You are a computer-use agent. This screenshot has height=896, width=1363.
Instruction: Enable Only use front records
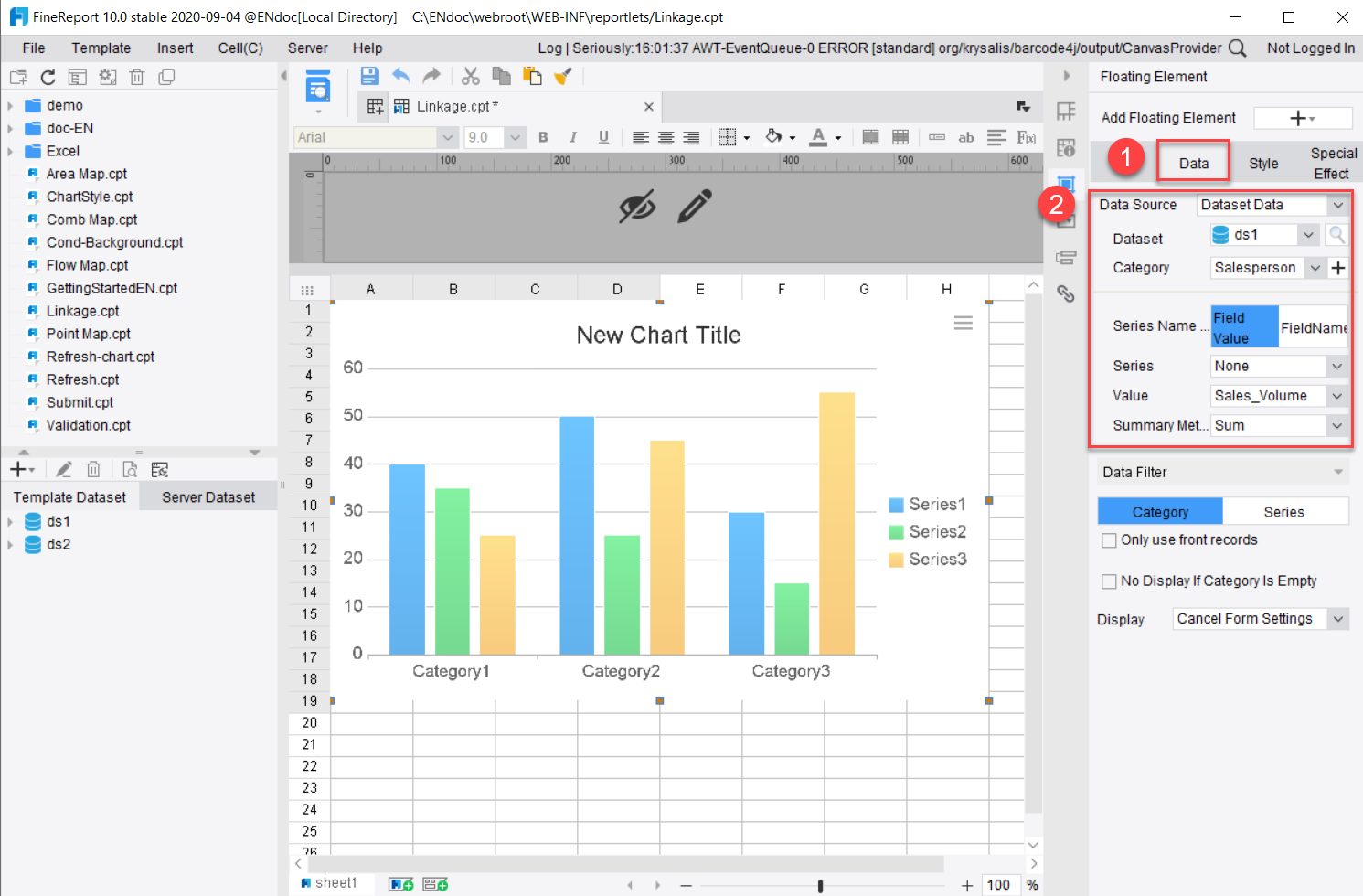point(1109,539)
